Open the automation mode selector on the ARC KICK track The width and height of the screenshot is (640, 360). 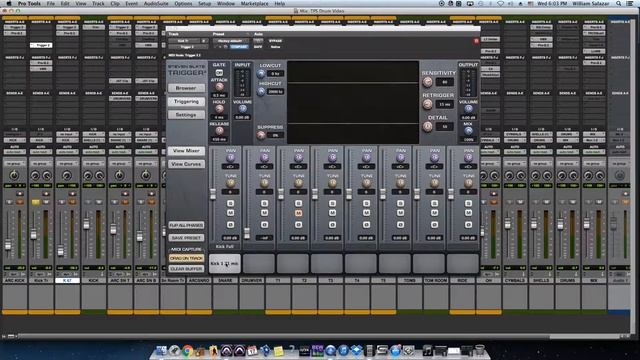click(14, 152)
